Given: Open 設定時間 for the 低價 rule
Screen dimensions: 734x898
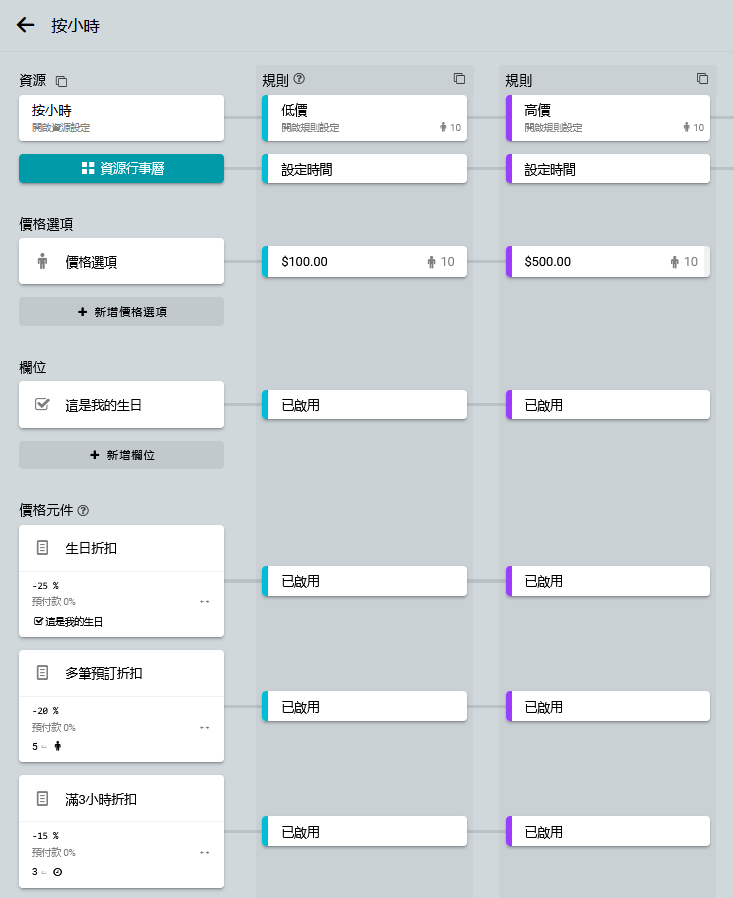Looking at the screenshot, I should (365, 170).
